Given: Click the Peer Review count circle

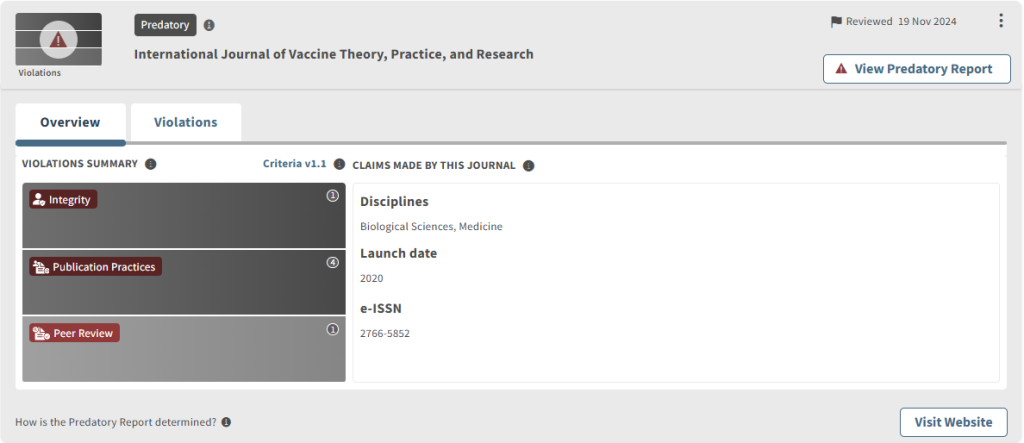Looking at the screenshot, I should click(x=333, y=329).
